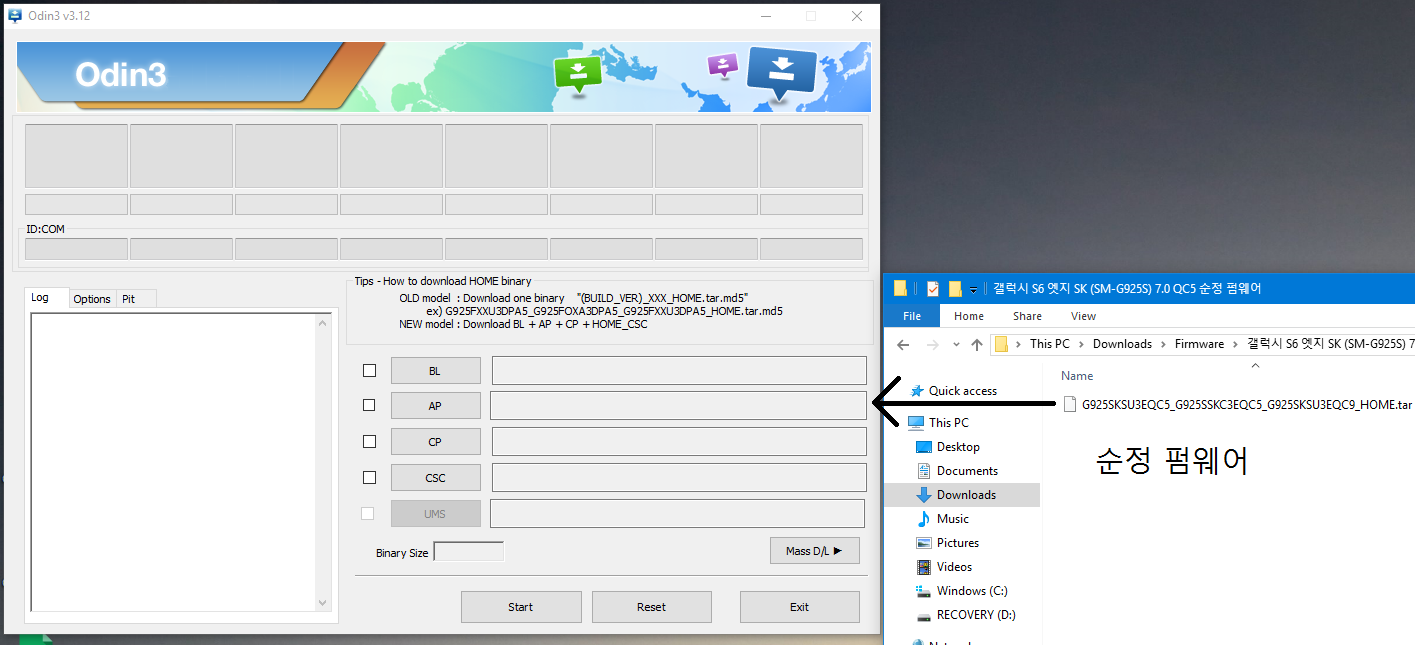The image size is (1415, 645).
Task: Tick the AP checkbox
Action: (x=370, y=406)
